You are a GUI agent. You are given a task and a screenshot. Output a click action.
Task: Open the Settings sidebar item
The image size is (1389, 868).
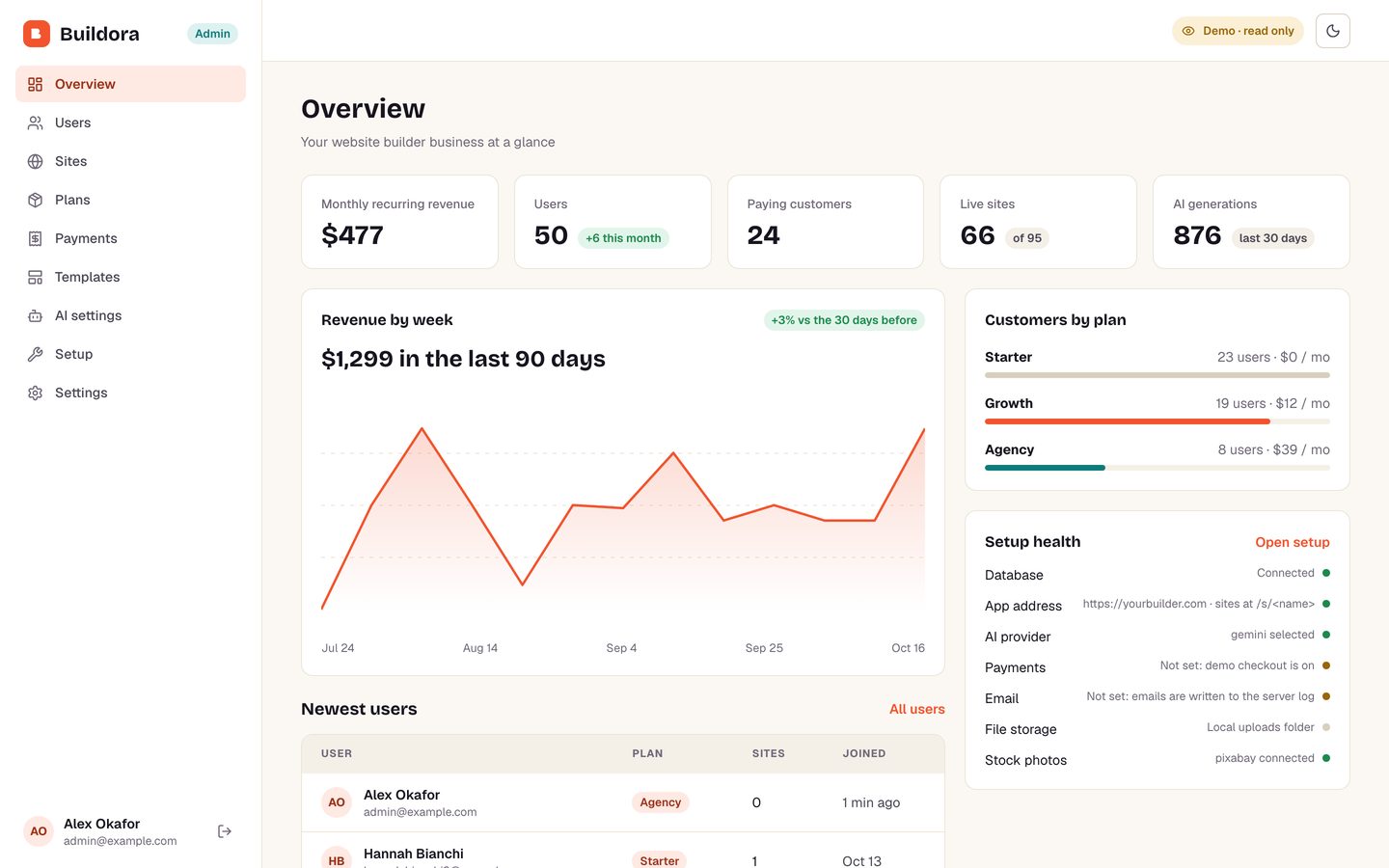(x=130, y=393)
